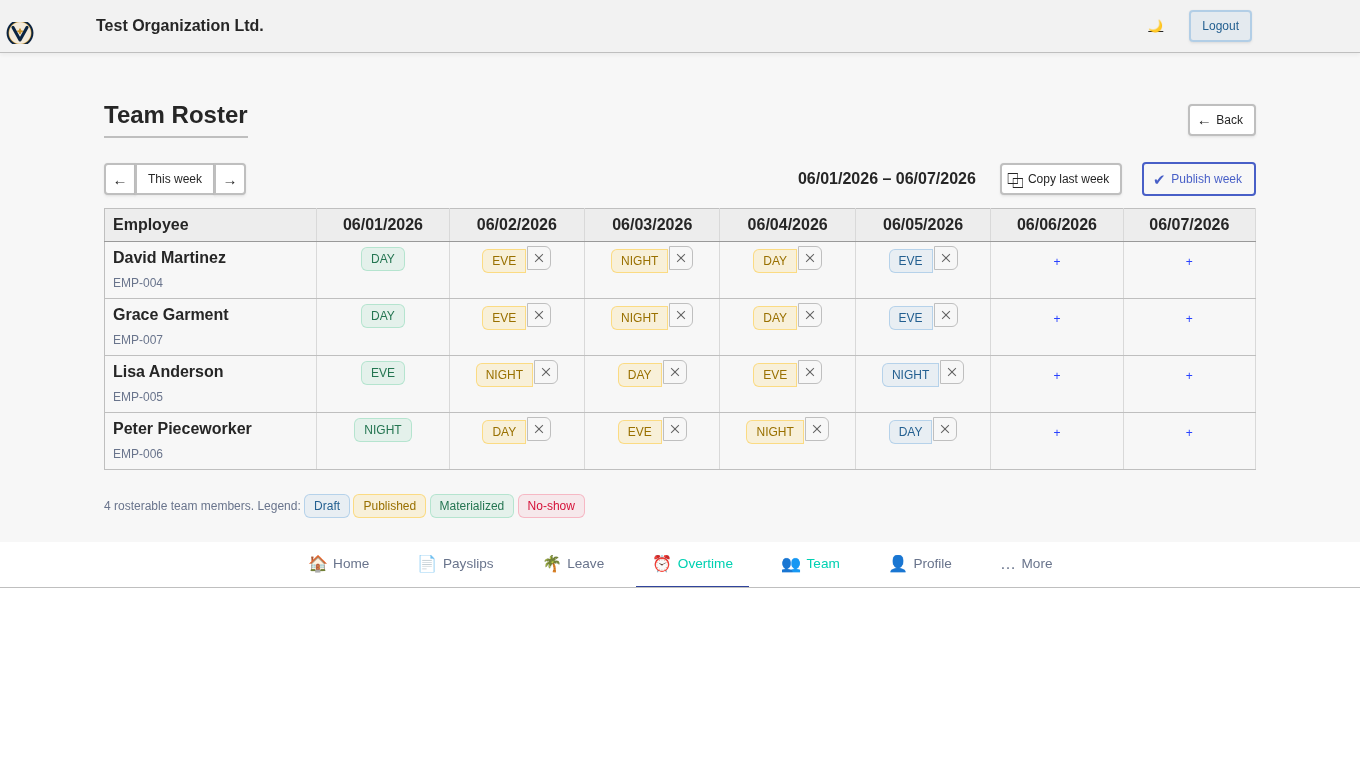This screenshot has width=1360, height=768.
Task: Click the Published legend swatch
Action: [389, 506]
